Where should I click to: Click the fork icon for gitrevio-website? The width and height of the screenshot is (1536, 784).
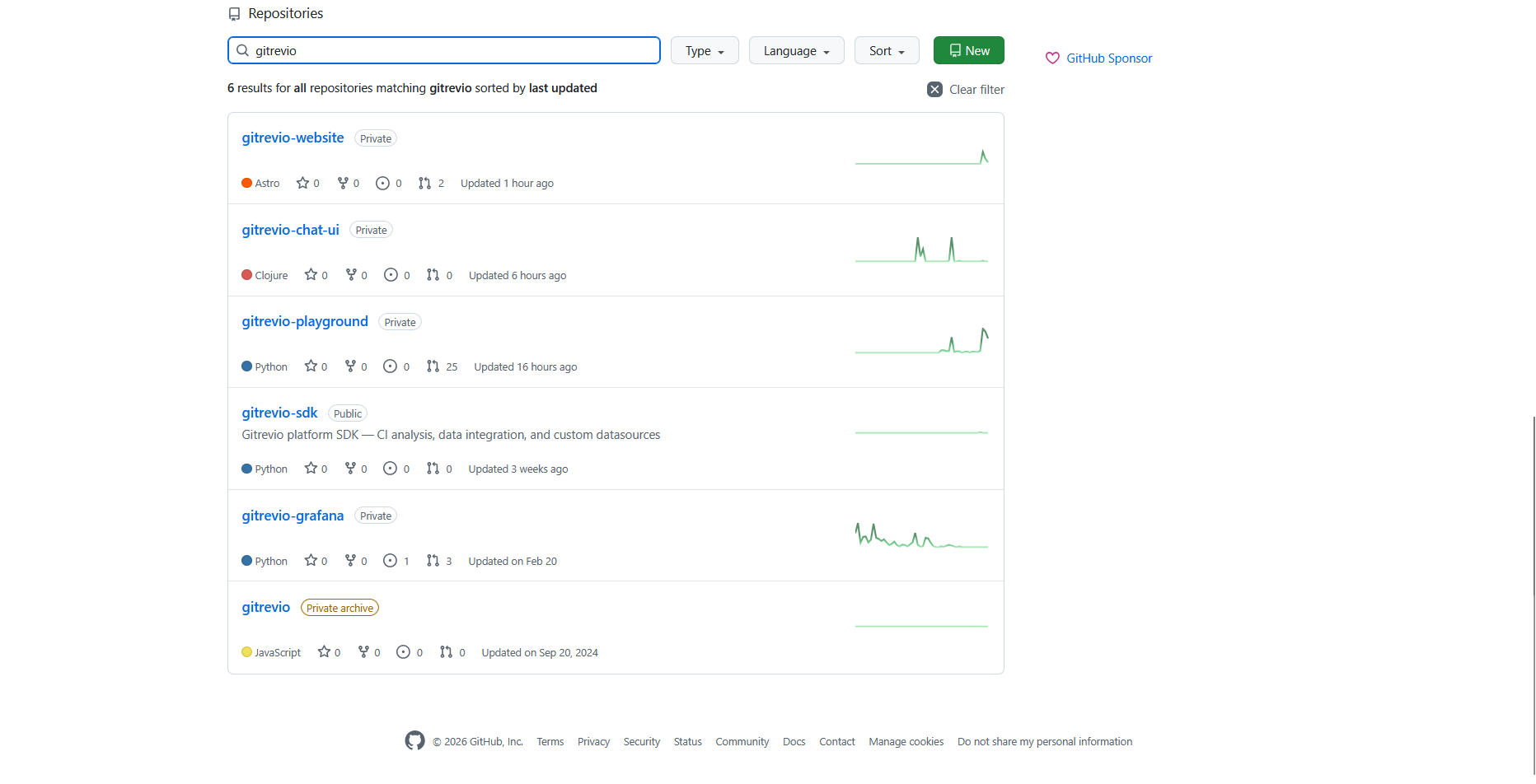point(343,183)
